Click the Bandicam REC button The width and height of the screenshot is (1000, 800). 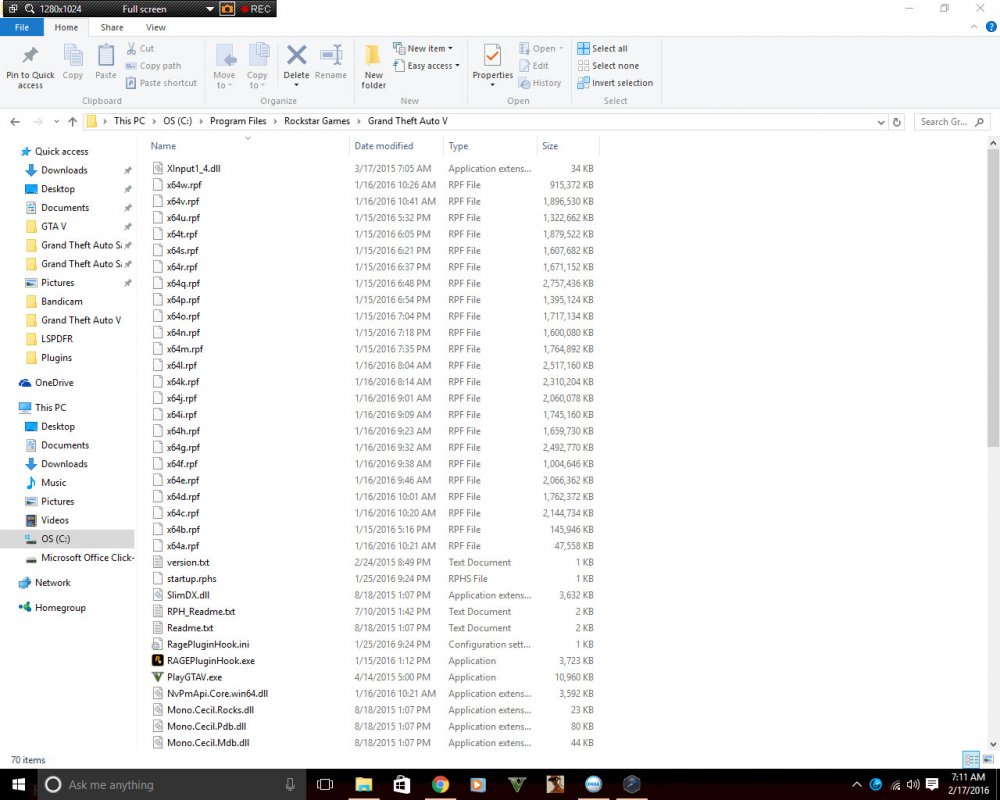(x=256, y=9)
